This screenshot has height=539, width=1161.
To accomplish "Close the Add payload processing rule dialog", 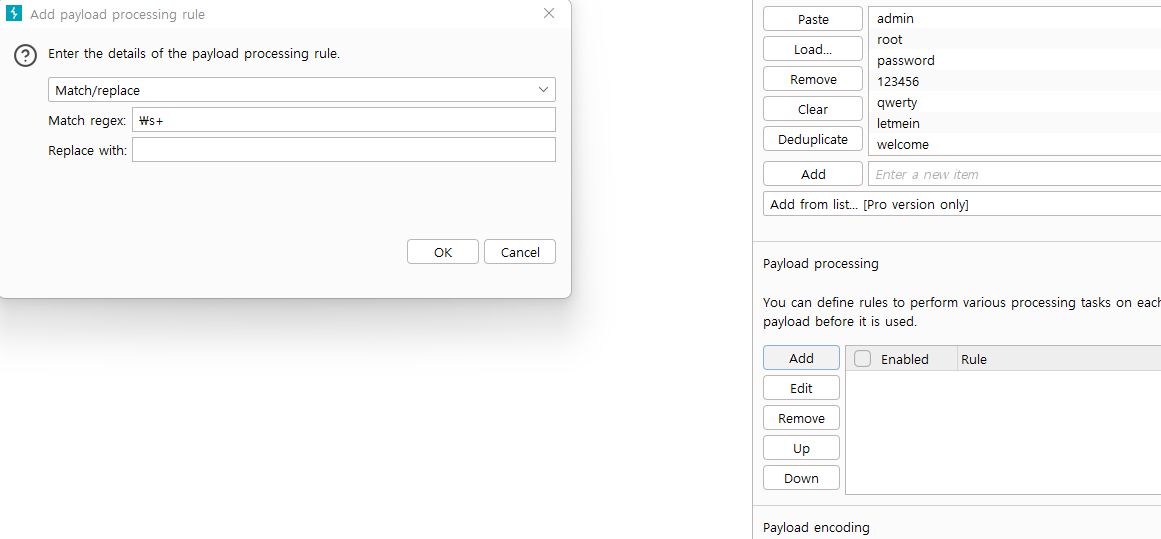I will click(x=548, y=14).
